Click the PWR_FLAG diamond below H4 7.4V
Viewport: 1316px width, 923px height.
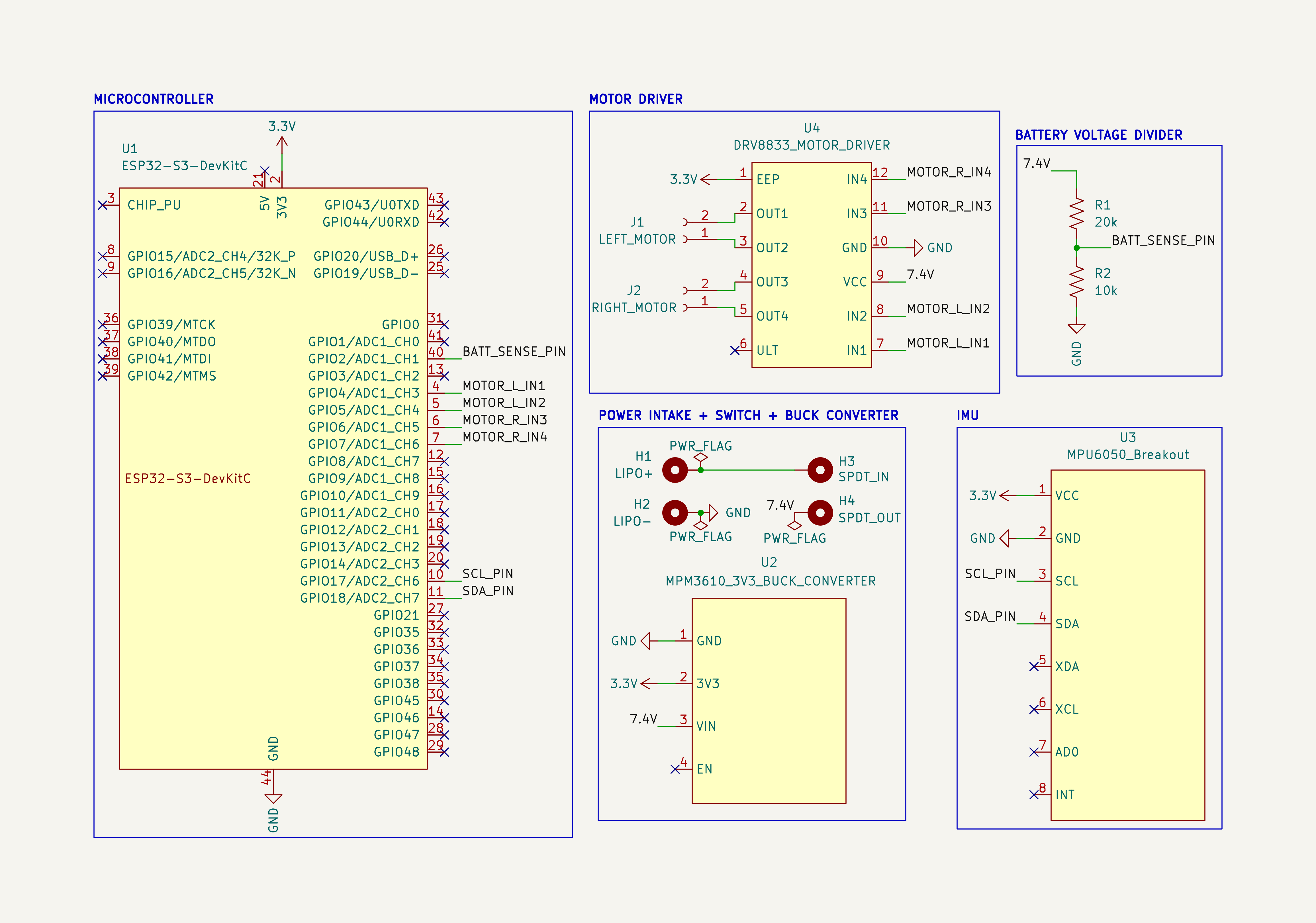pyautogui.click(x=794, y=526)
